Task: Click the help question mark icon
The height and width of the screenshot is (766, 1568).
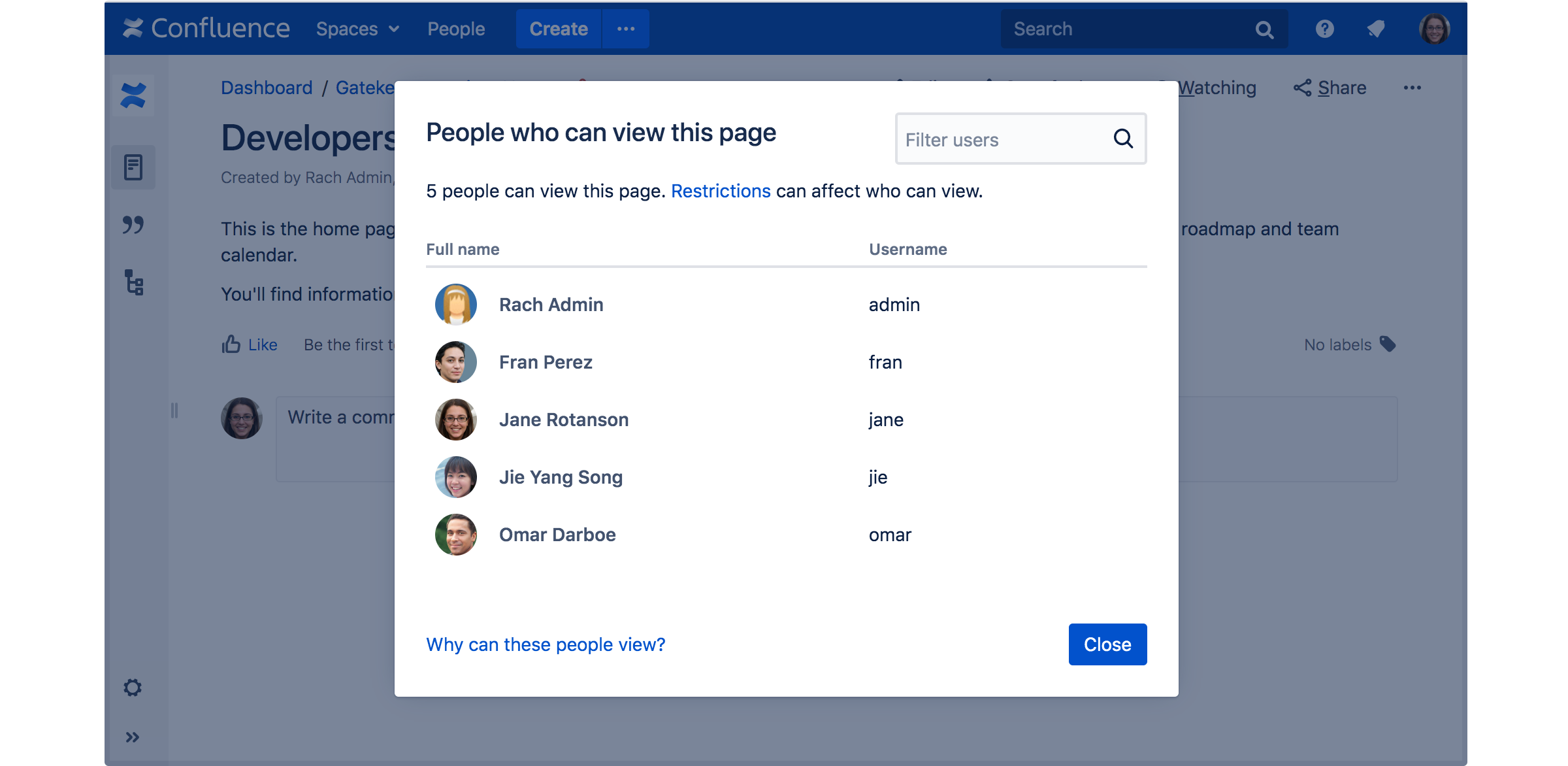Action: 1325,28
